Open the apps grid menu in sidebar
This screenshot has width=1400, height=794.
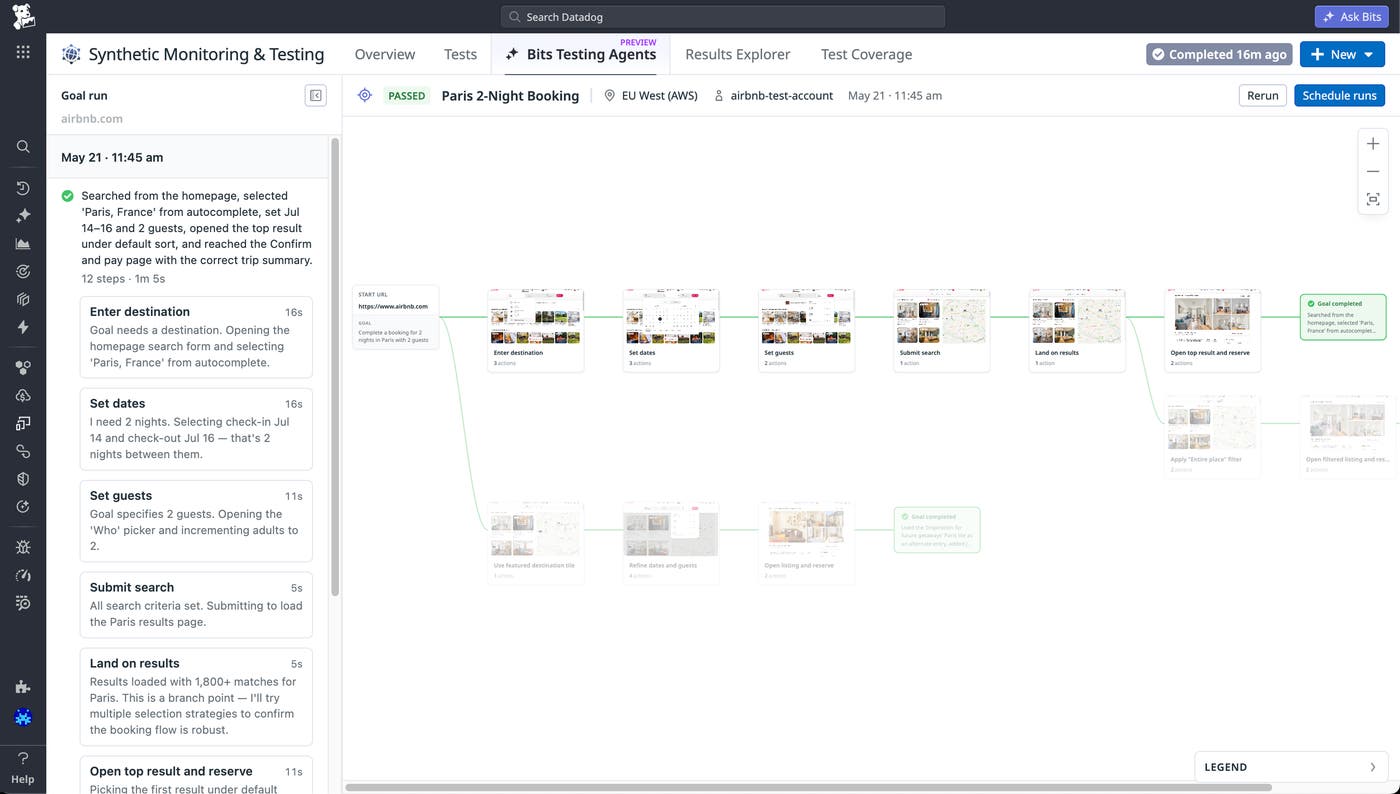pos(23,52)
